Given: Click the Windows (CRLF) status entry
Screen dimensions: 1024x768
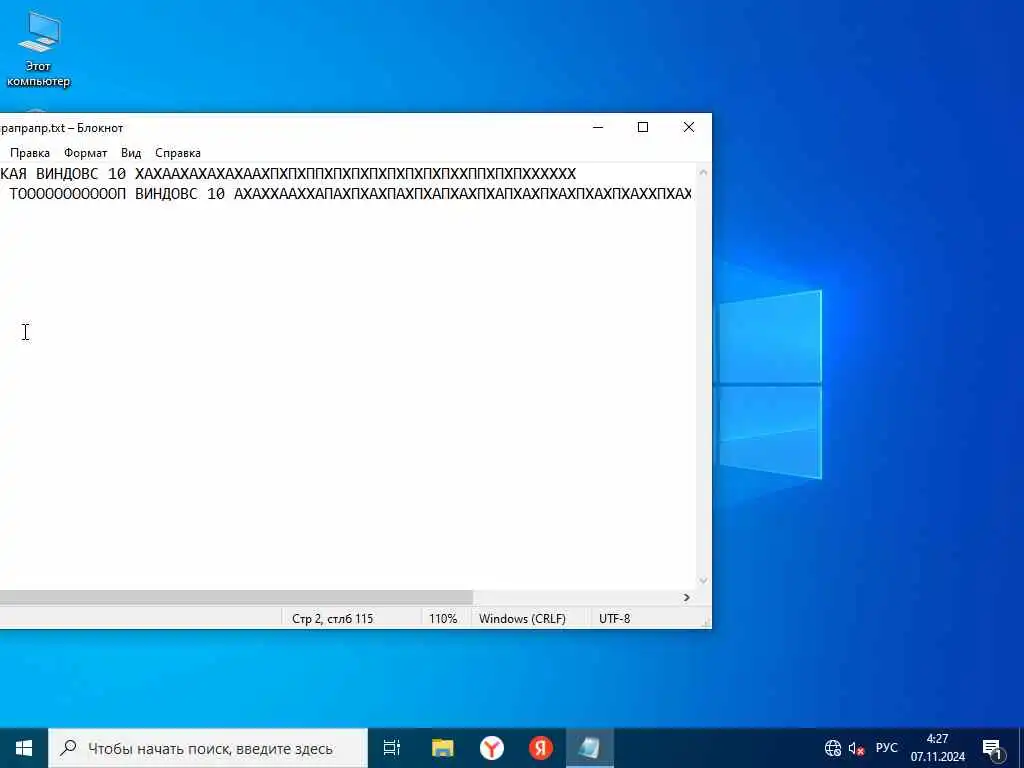Looking at the screenshot, I should tap(522, 618).
